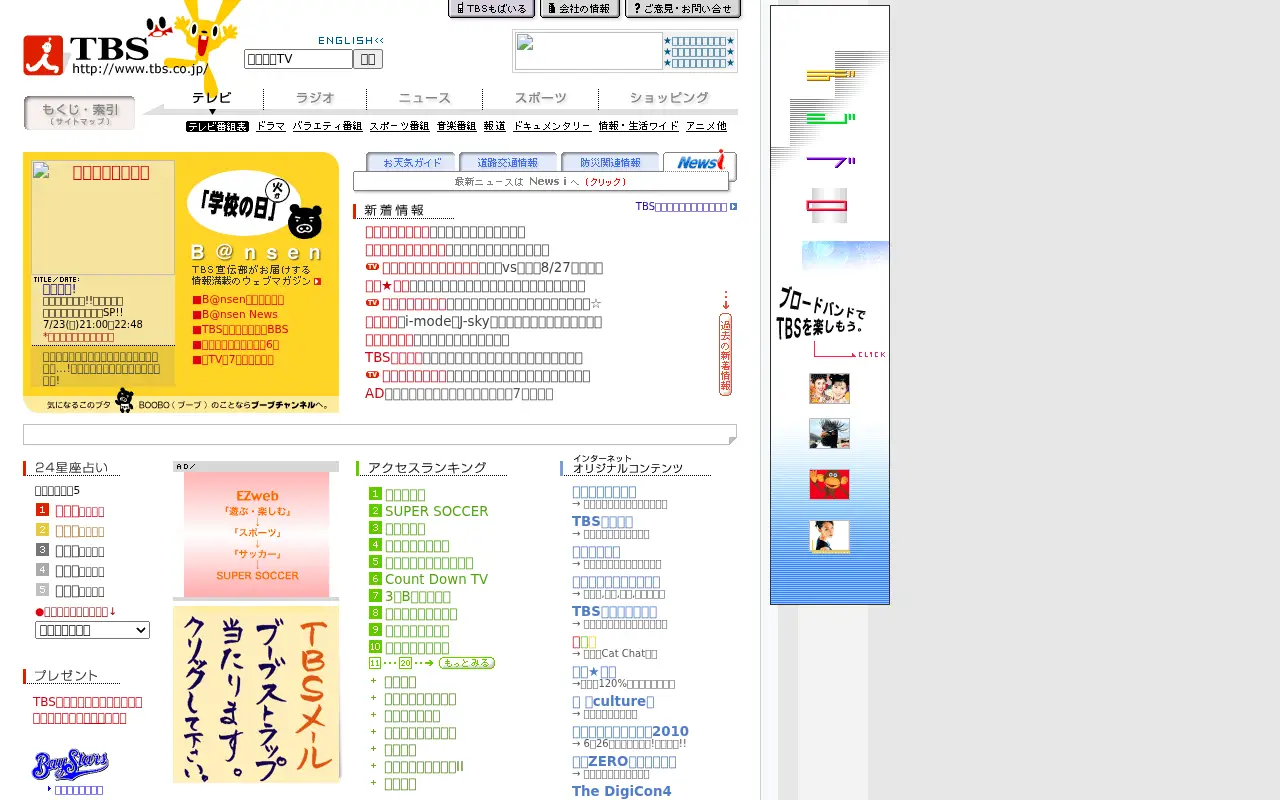
Task: Open the News i tab
Action: pyautogui.click(x=699, y=162)
